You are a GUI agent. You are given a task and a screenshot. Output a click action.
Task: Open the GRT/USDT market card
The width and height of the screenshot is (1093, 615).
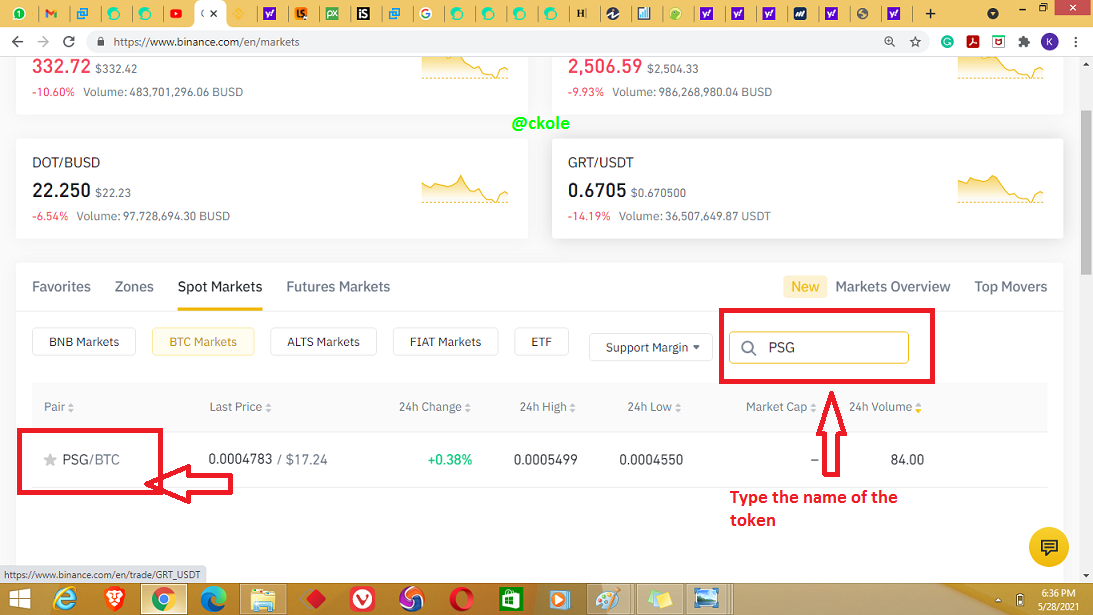coord(807,188)
